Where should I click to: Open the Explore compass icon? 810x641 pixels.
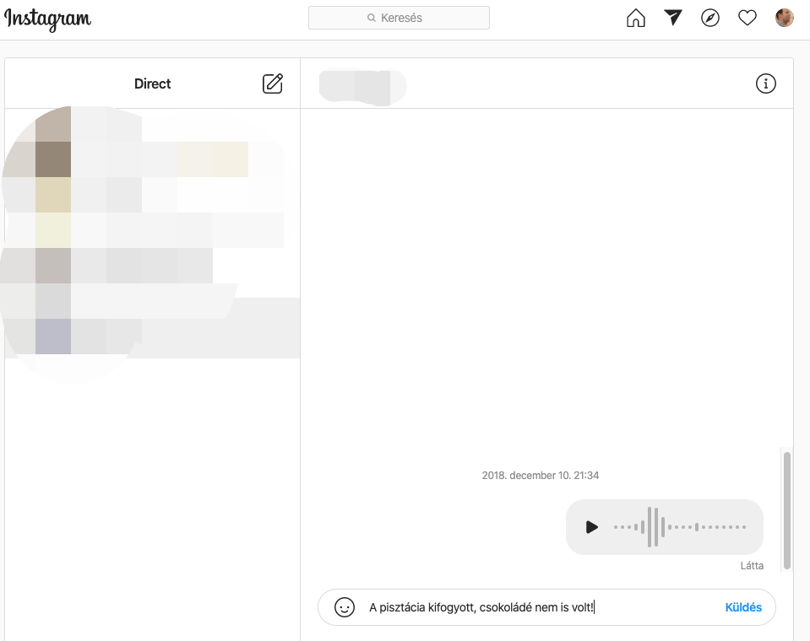pyautogui.click(x=710, y=18)
